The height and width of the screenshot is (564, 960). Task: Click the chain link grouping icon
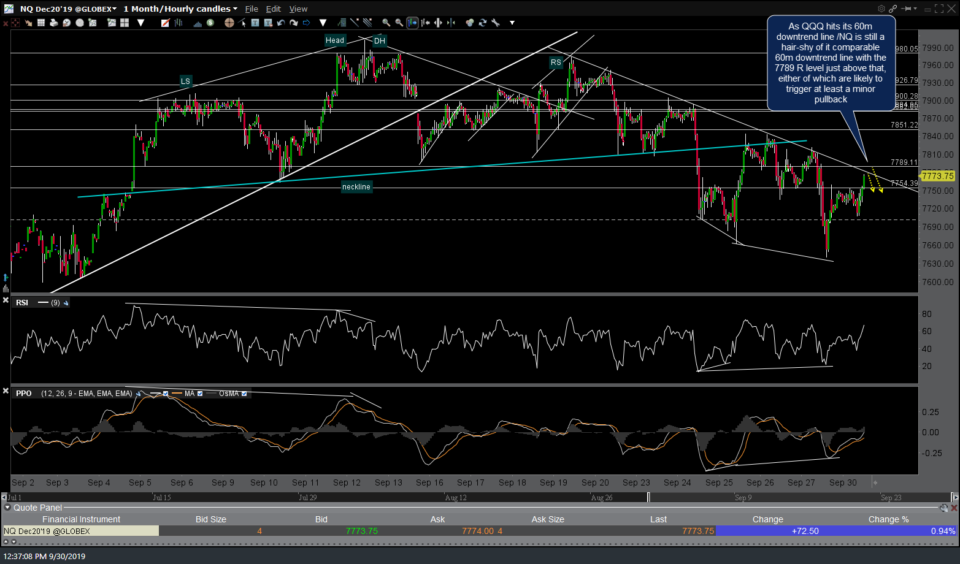point(893,9)
